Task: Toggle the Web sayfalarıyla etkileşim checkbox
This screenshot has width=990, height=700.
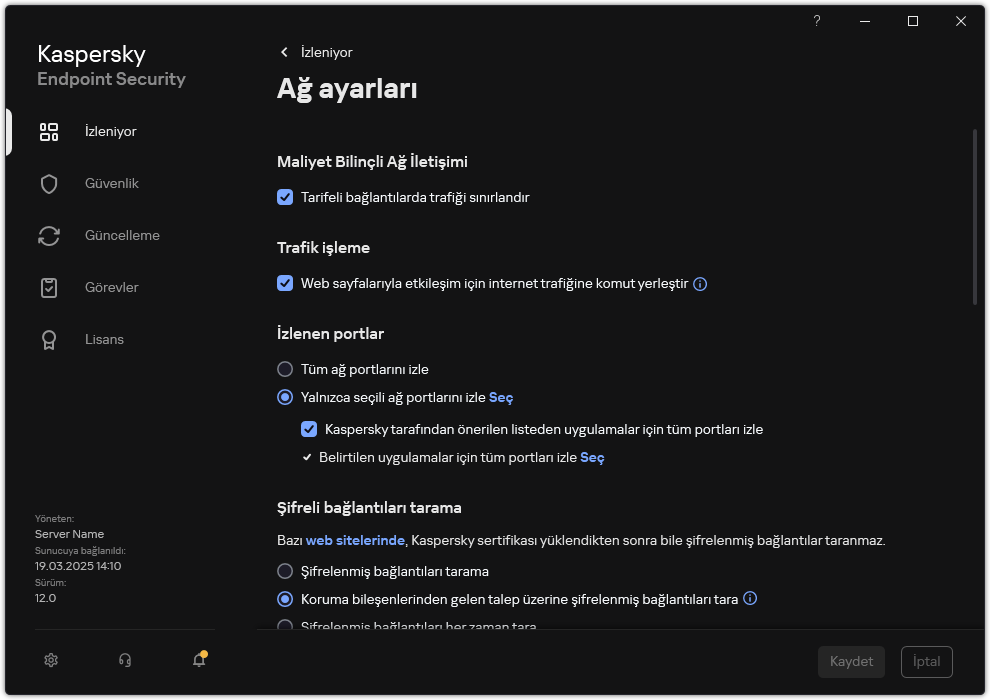Action: pos(285,284)
